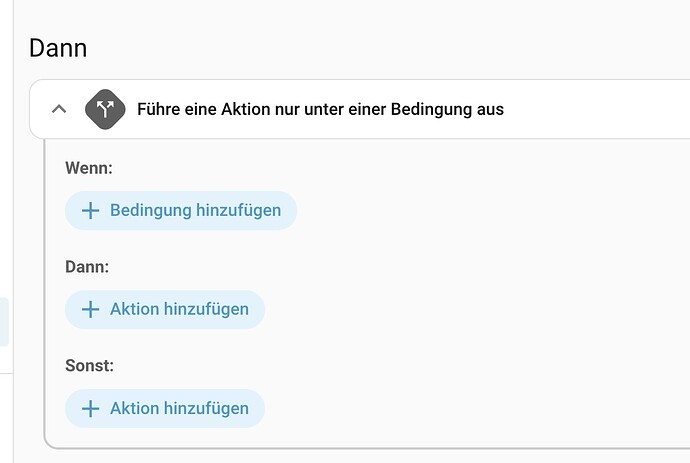This screenshot has height=463, width=690.
Task: Click the word Bedingung in add-condition button
Action: pyautogui.click(x=152, y=211)
